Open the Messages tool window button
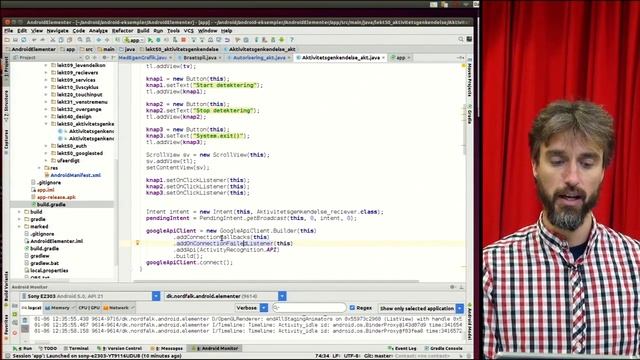 click(167, 348)
